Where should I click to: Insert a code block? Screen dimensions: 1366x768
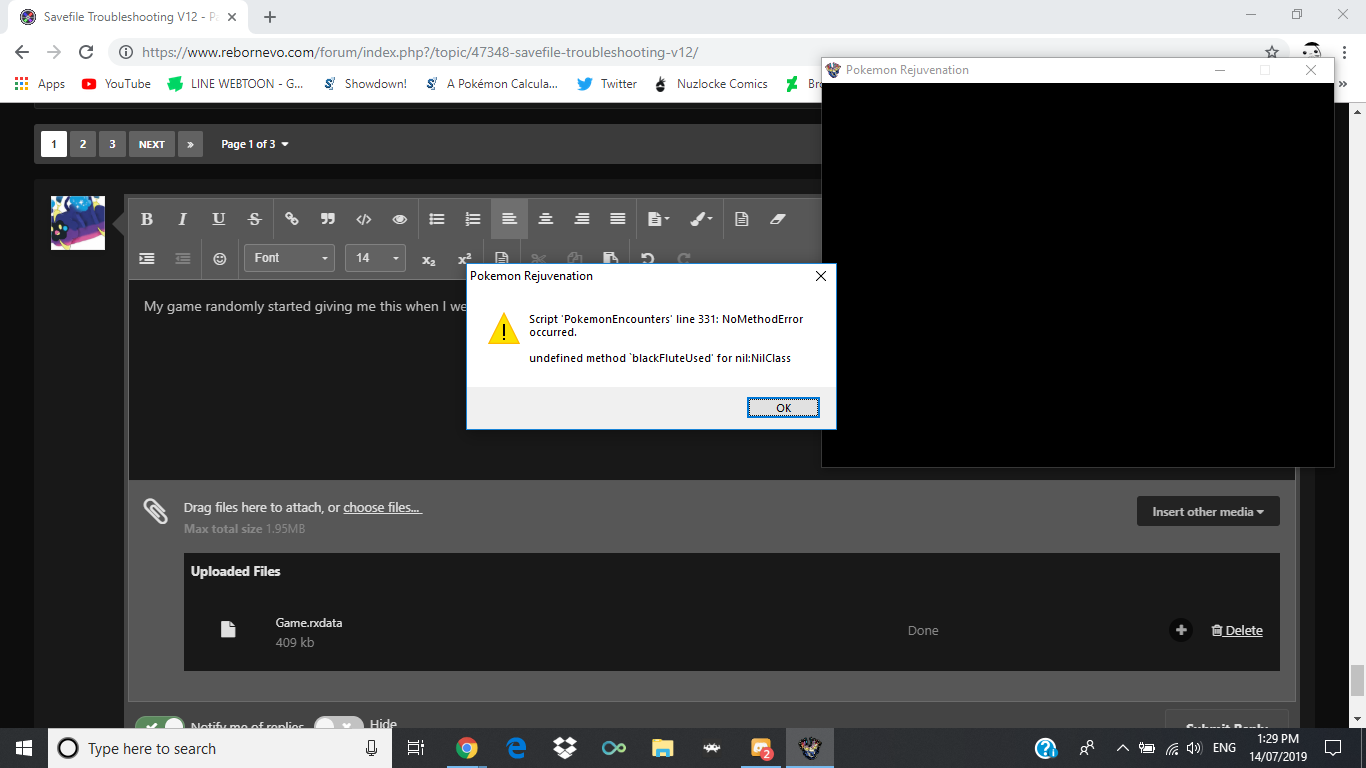pos(364,219)
